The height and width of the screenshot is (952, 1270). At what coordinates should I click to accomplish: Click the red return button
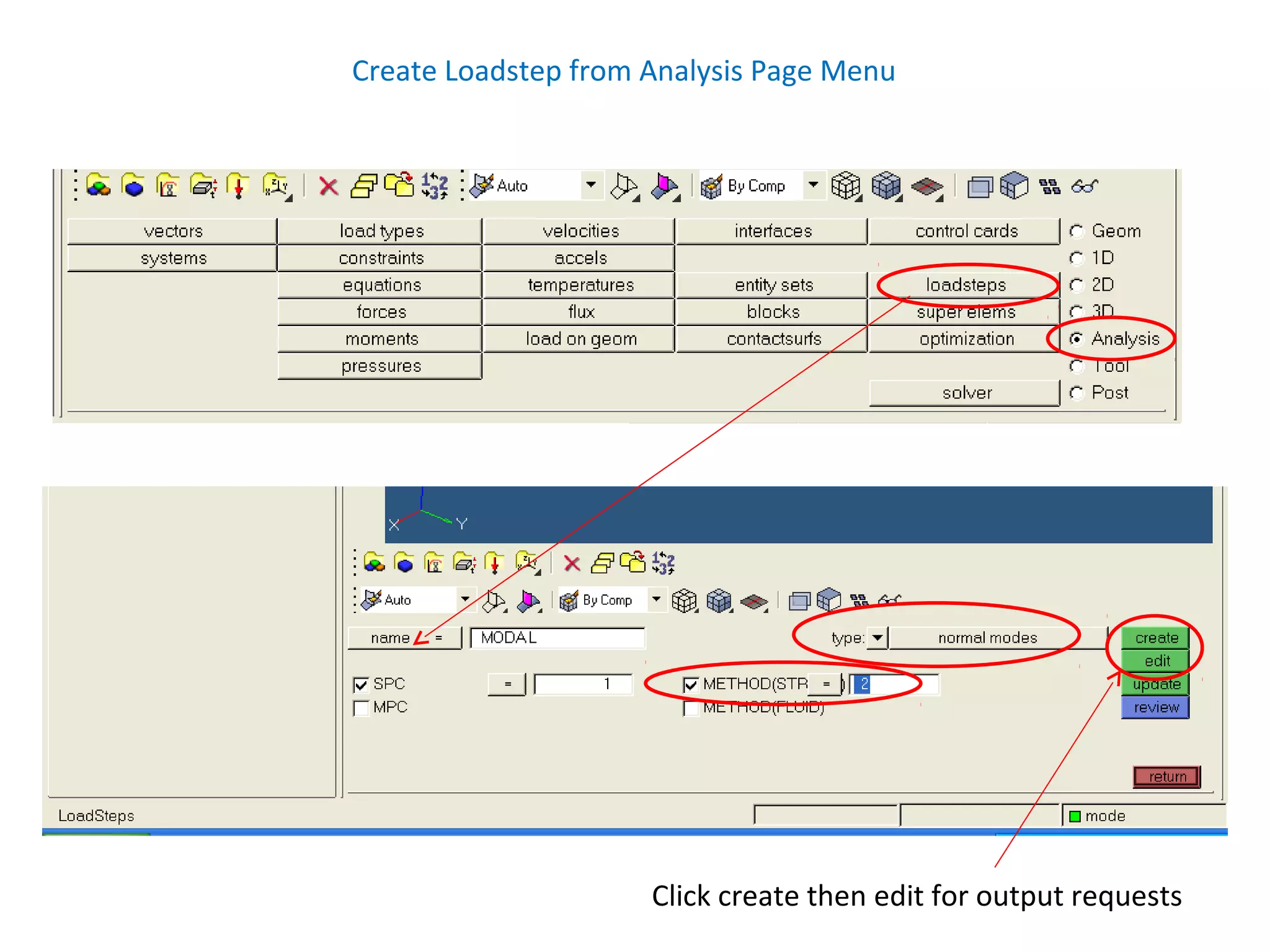[1166, 777]
